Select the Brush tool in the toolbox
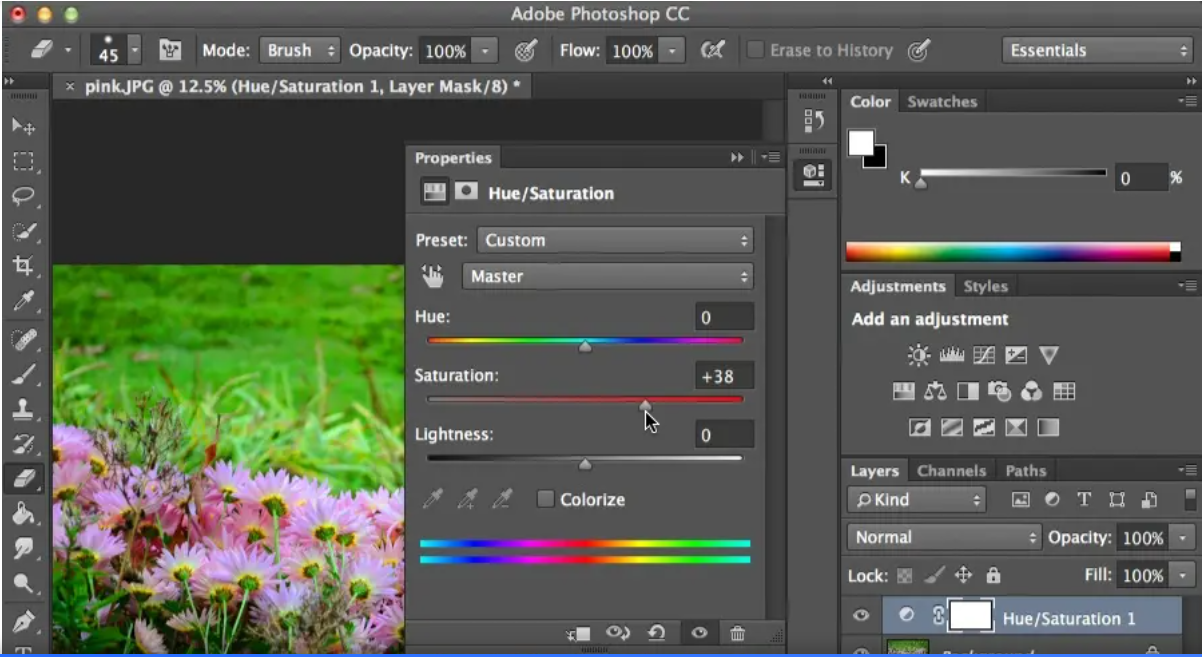This screenshot has height=657, width=1202. (23, 375)
